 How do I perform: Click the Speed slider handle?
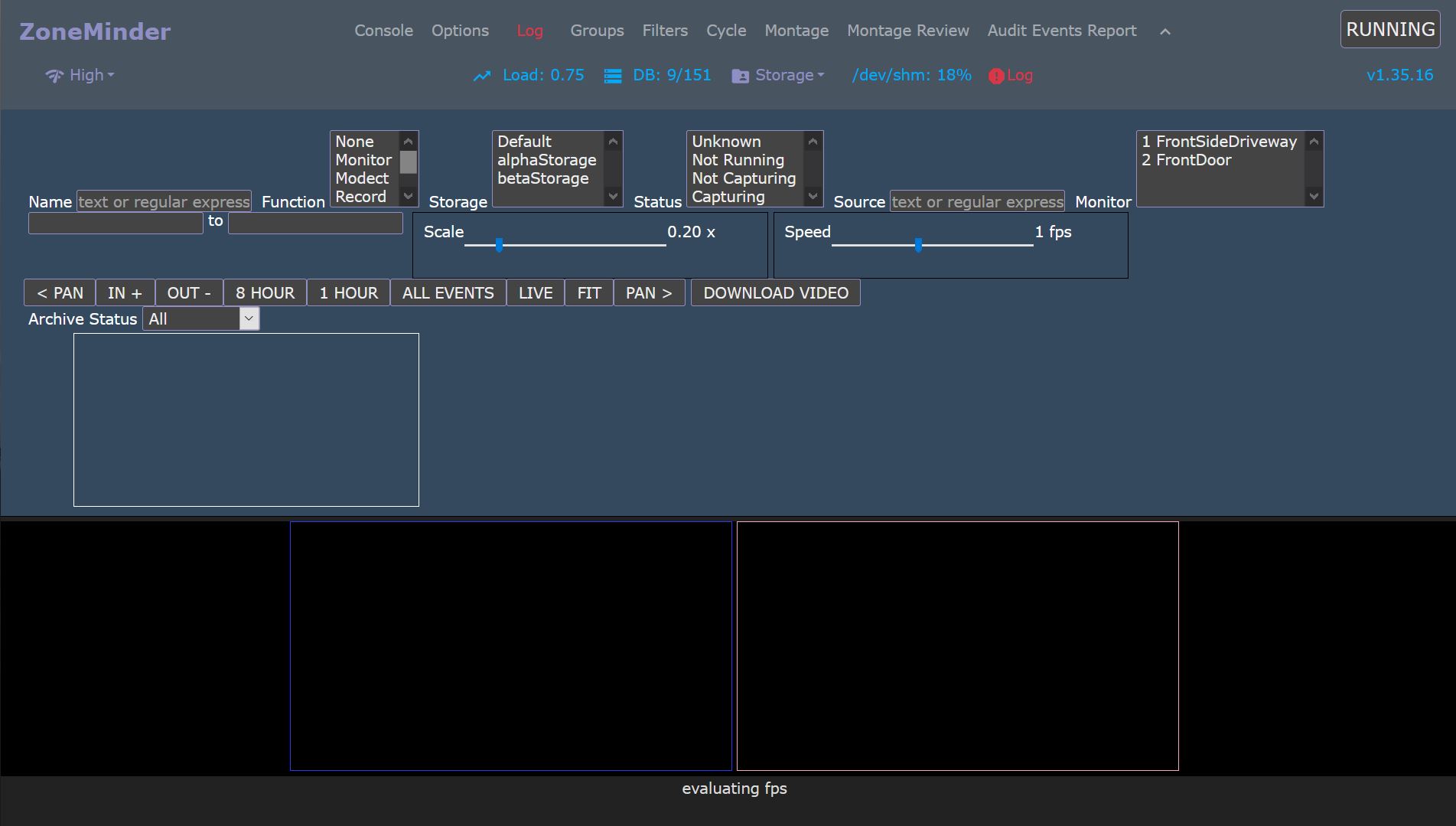click(918, 245)
